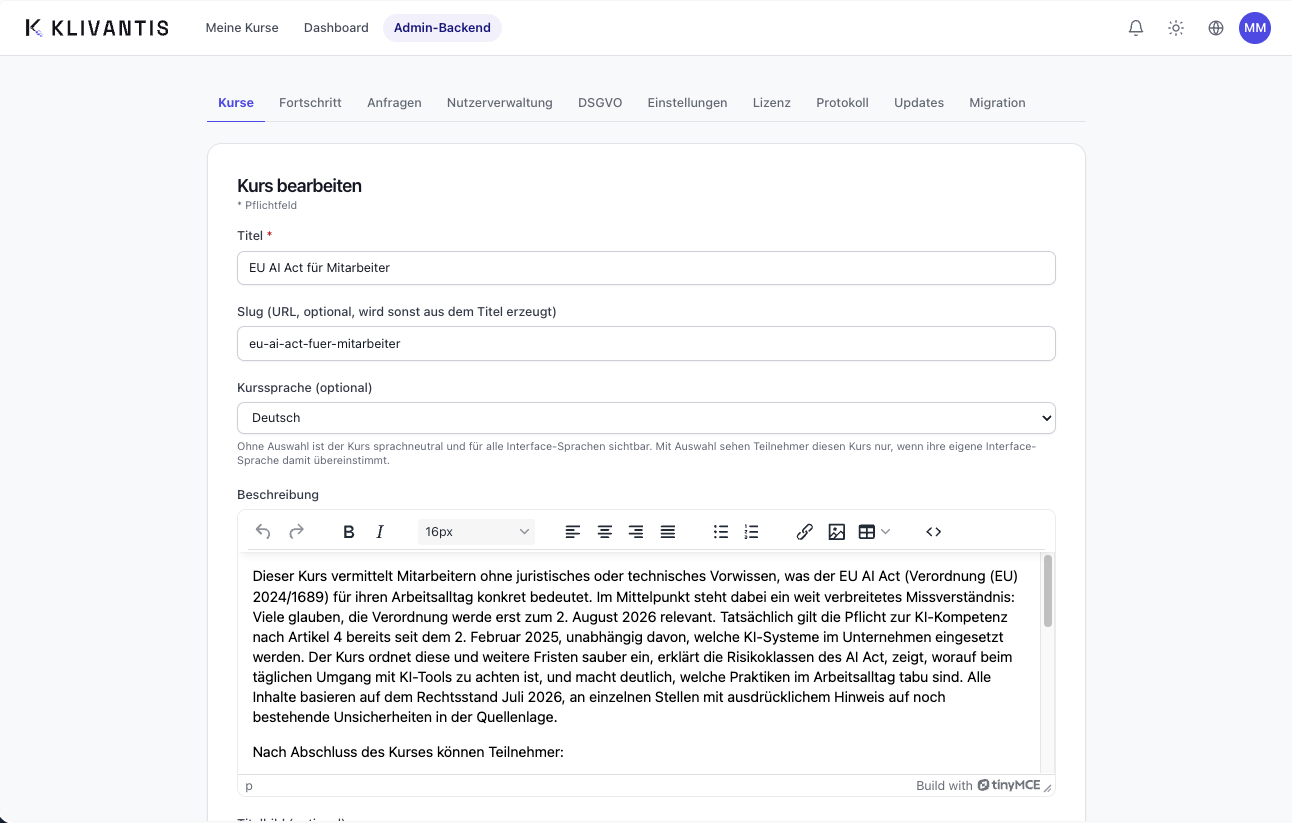This screenshot has height=823, width=1292.
Task: Open the DSGVO tab
Action: 600,103
